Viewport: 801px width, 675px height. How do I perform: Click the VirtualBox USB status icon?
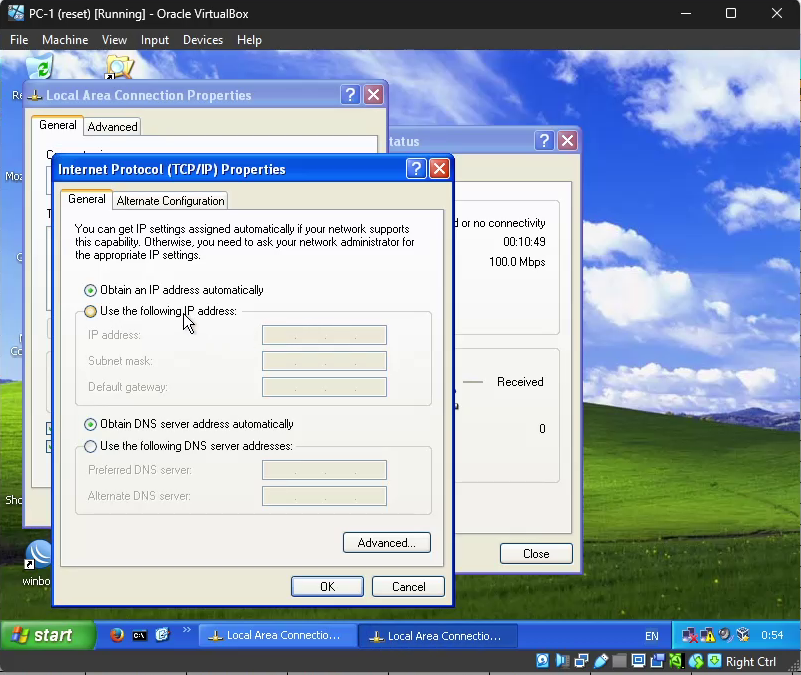click(x=601, y=661)
